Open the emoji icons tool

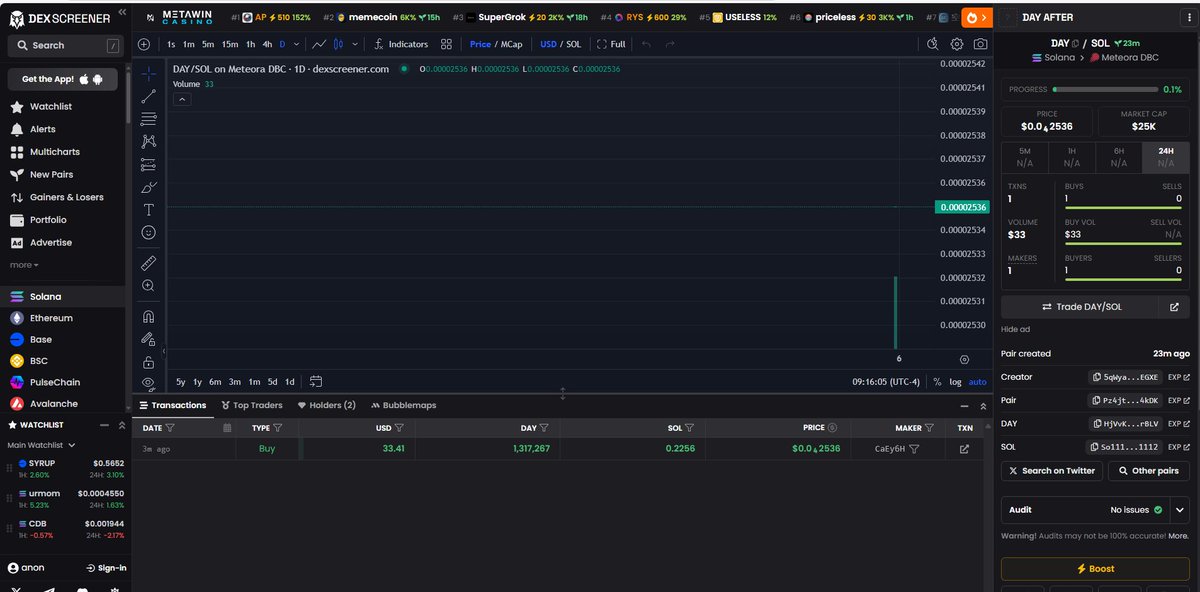point(148,232)
